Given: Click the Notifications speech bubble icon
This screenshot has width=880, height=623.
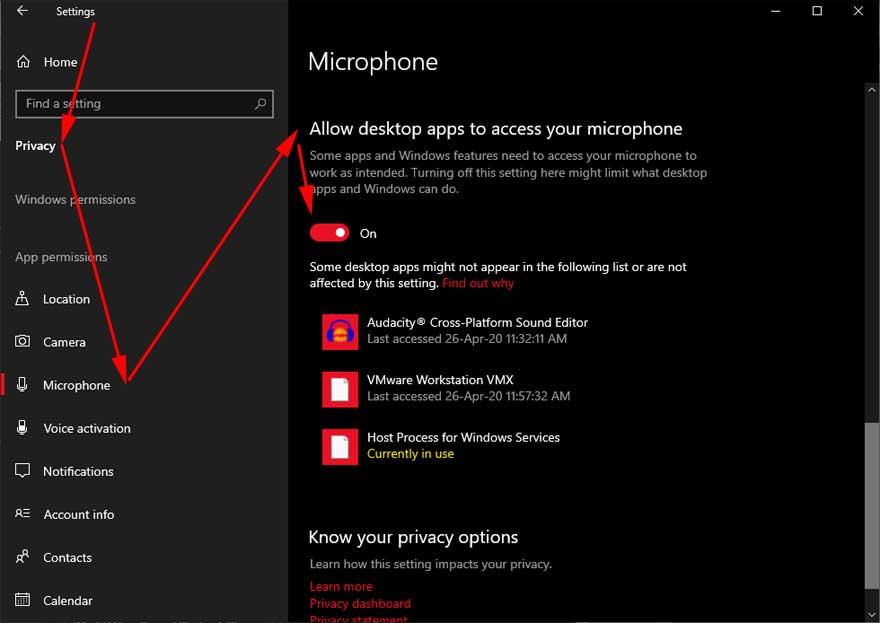Looking at the screenshot, I should [x=22, y=471].
